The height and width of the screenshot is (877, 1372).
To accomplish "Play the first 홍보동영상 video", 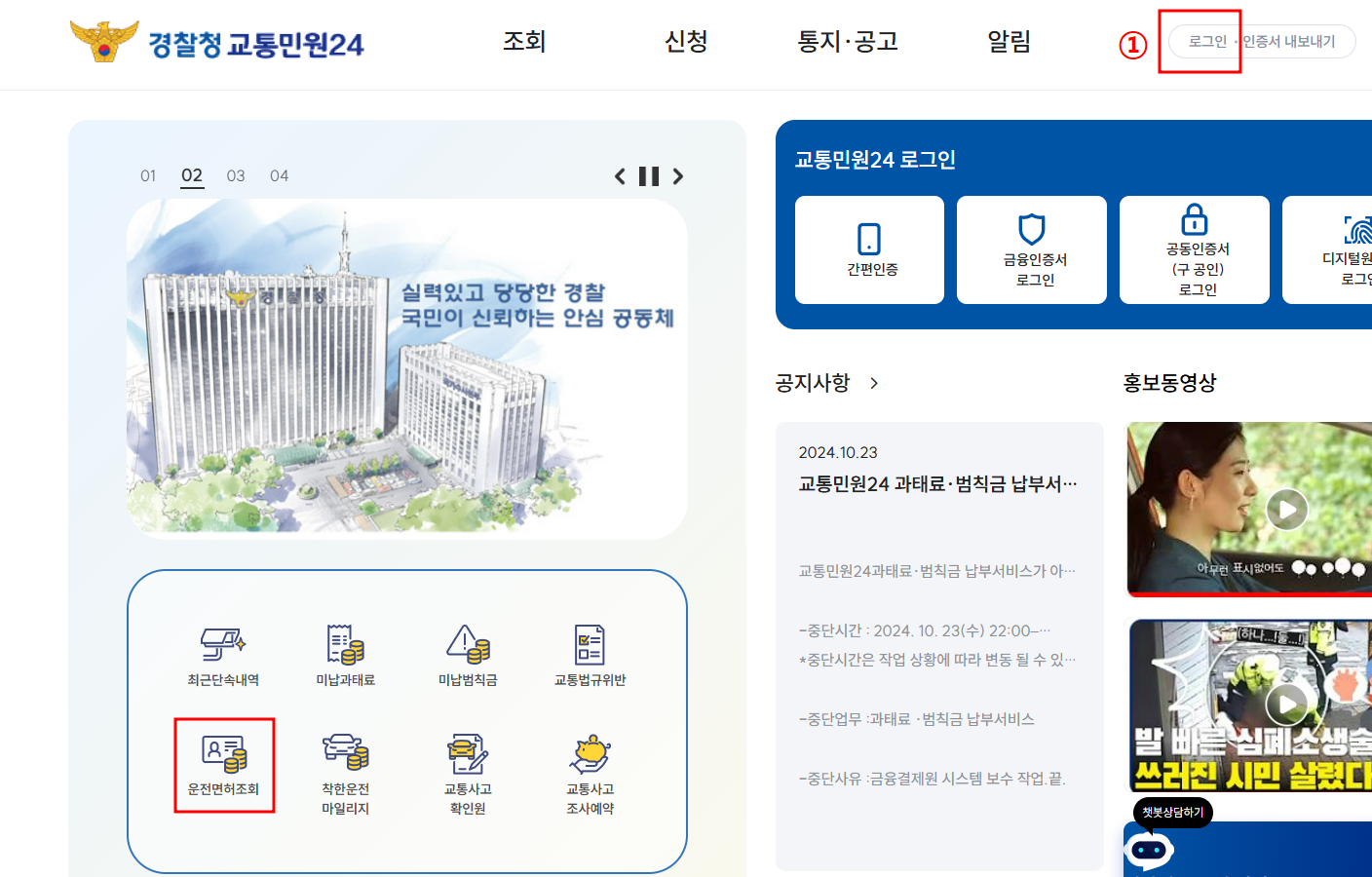I will (1286, 510).
